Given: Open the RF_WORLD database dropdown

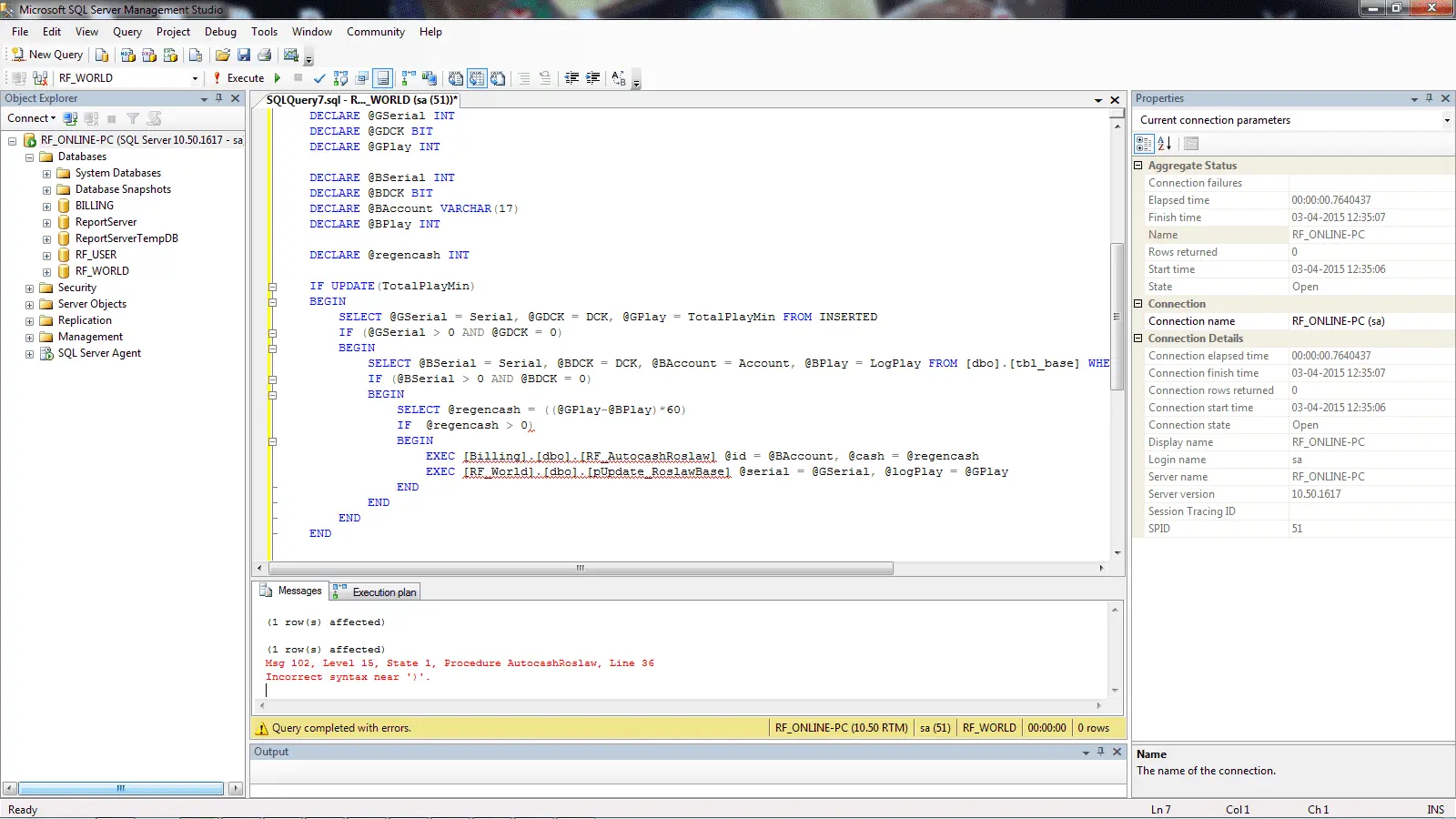Looking at the screenshot, I should click(x=195, y=78).
